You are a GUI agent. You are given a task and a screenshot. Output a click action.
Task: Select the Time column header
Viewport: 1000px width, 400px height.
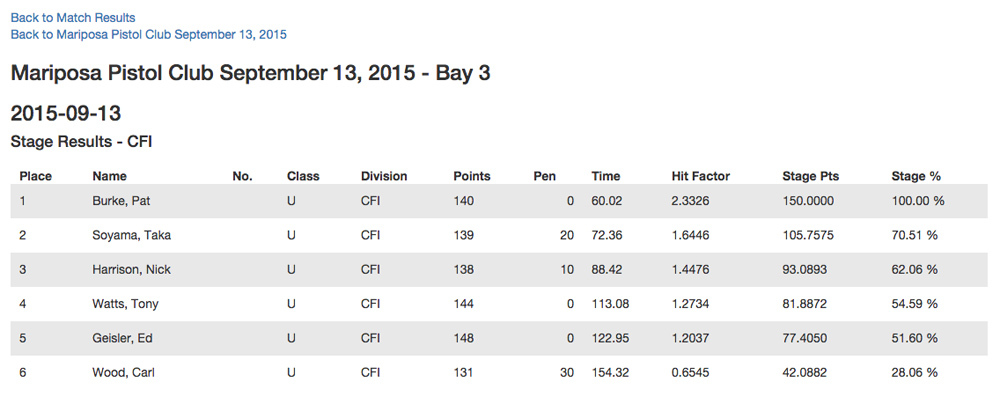point(606,176)
